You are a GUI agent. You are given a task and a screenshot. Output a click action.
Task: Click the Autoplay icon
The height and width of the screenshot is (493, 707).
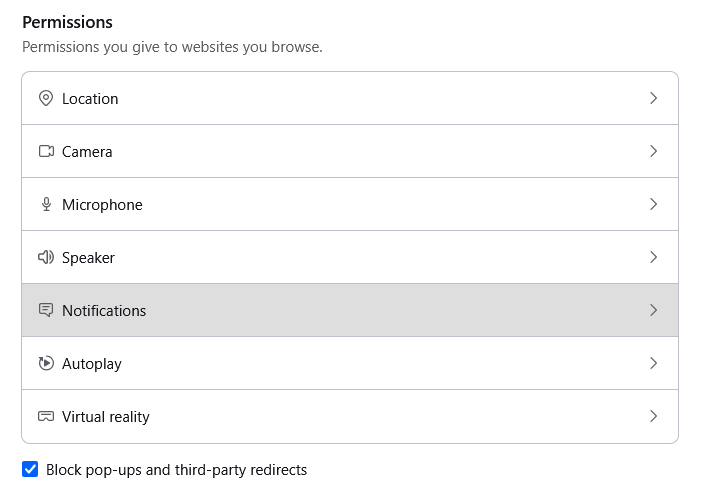[45, 364]
